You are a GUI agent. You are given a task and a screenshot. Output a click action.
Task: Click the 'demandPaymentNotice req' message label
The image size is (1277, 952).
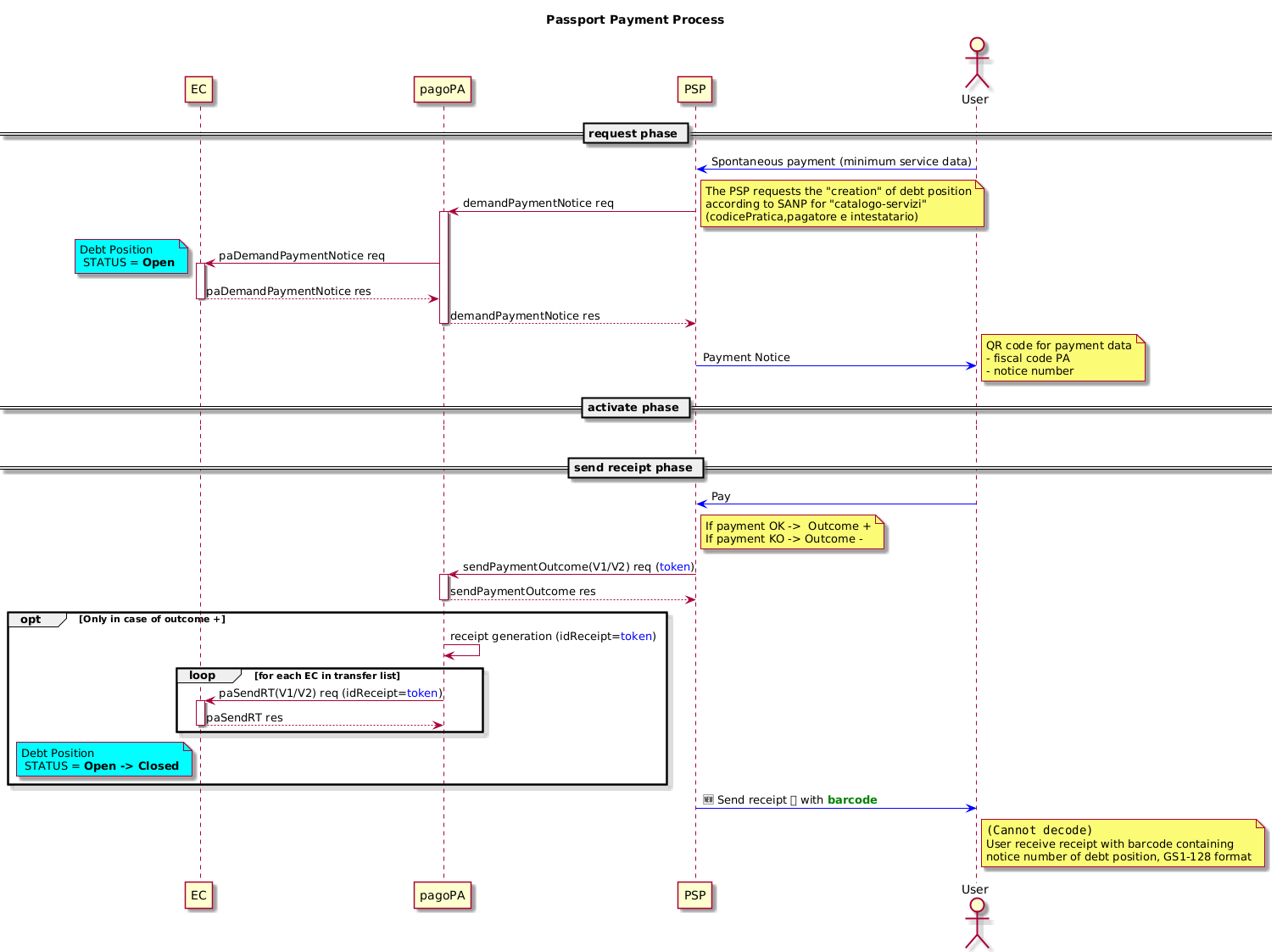[538, 203]
